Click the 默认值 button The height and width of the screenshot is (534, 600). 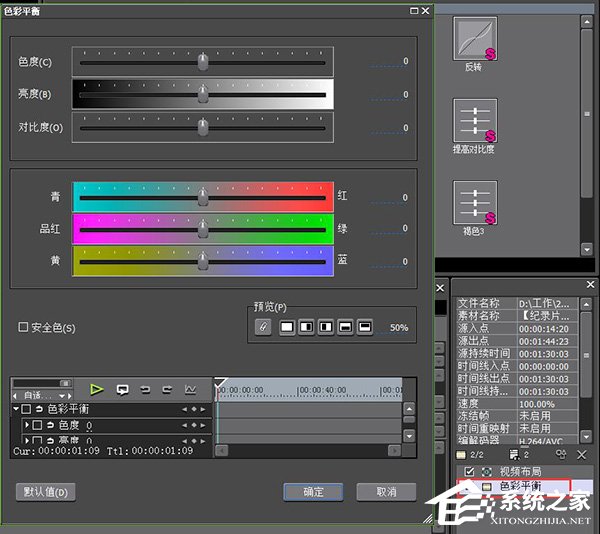[x=45, y=492]
